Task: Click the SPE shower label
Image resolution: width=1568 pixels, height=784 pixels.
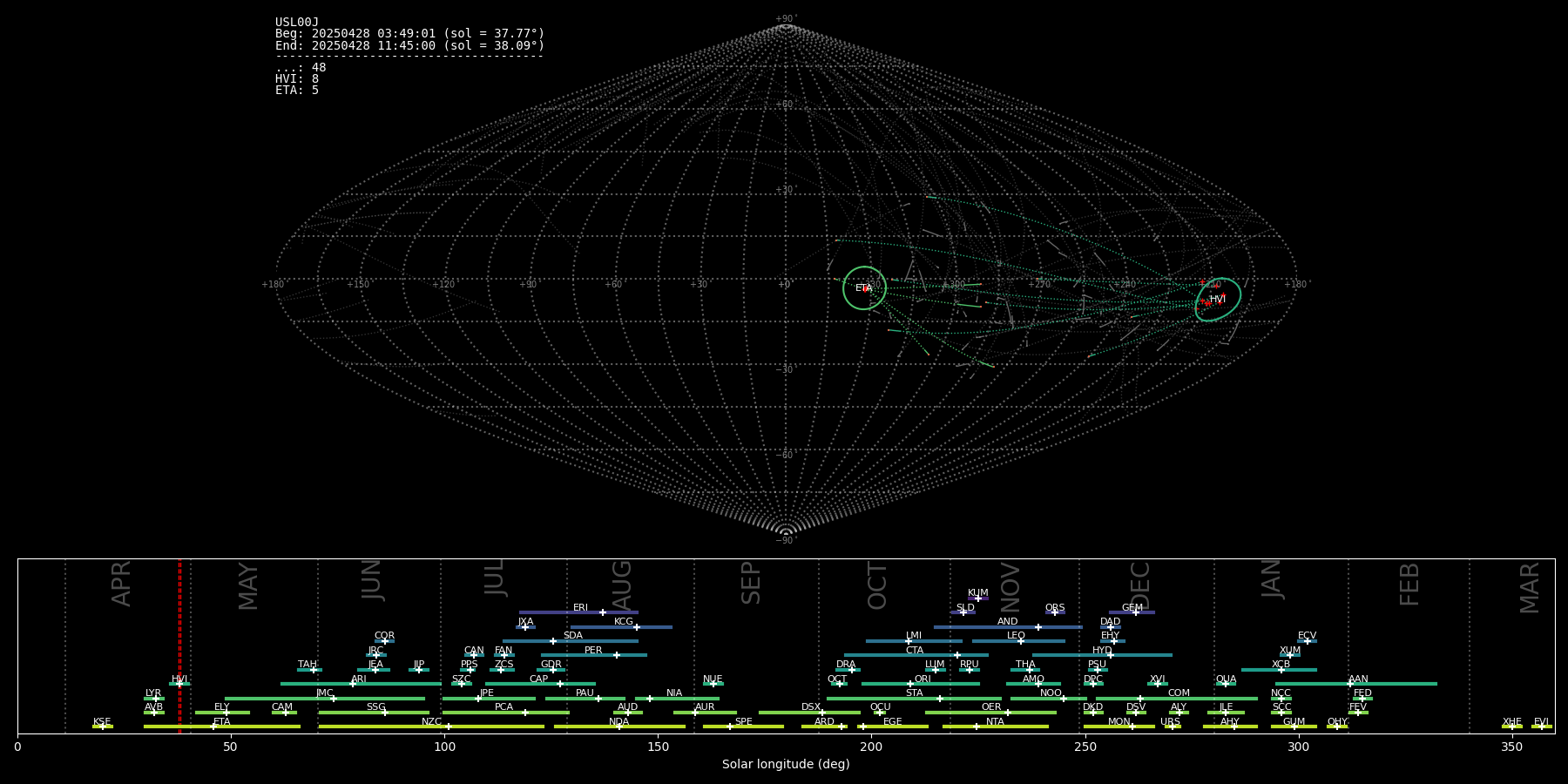Action: click(743, 722)
